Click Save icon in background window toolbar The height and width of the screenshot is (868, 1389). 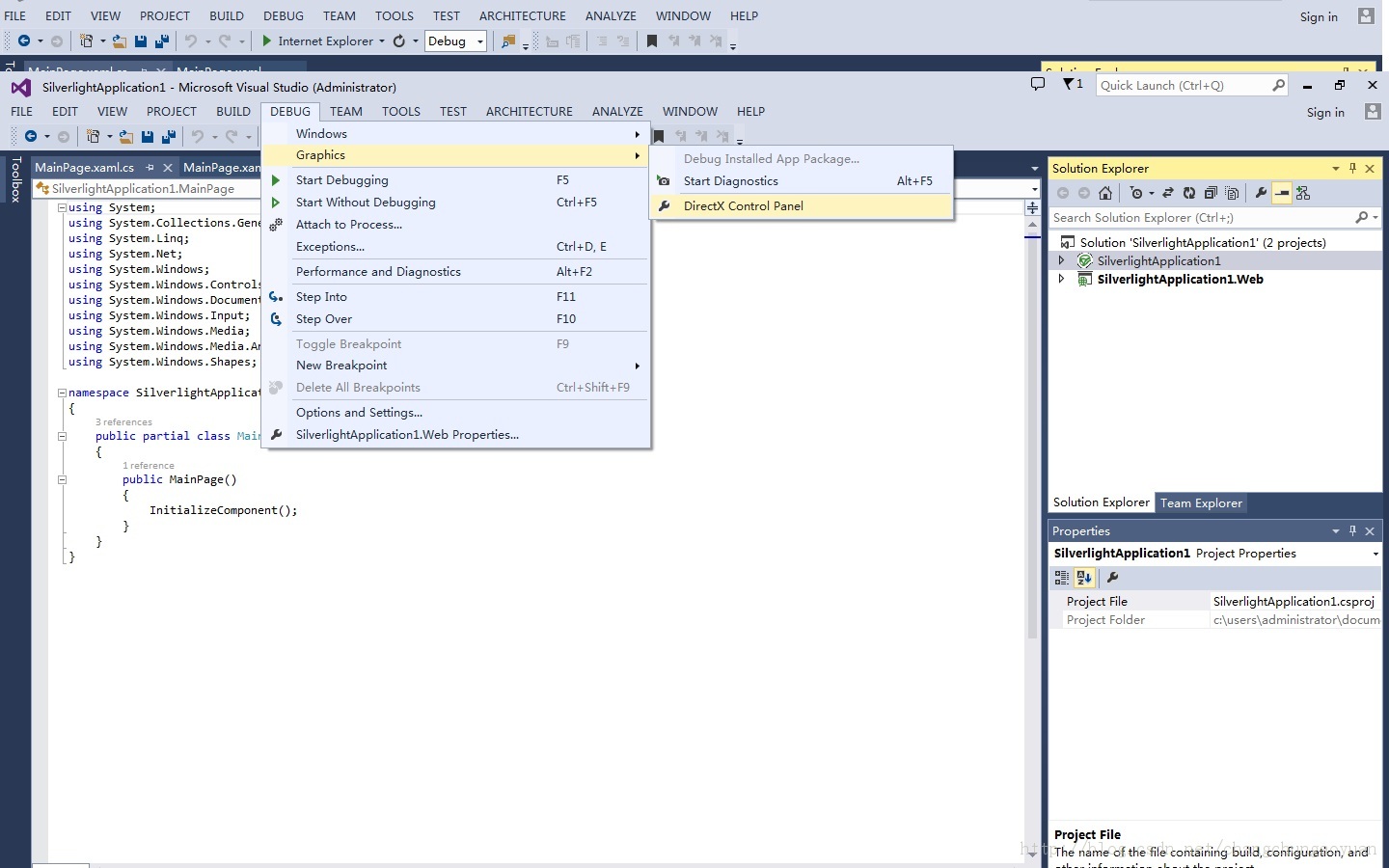pyautogui.click(x=141, y=41)
